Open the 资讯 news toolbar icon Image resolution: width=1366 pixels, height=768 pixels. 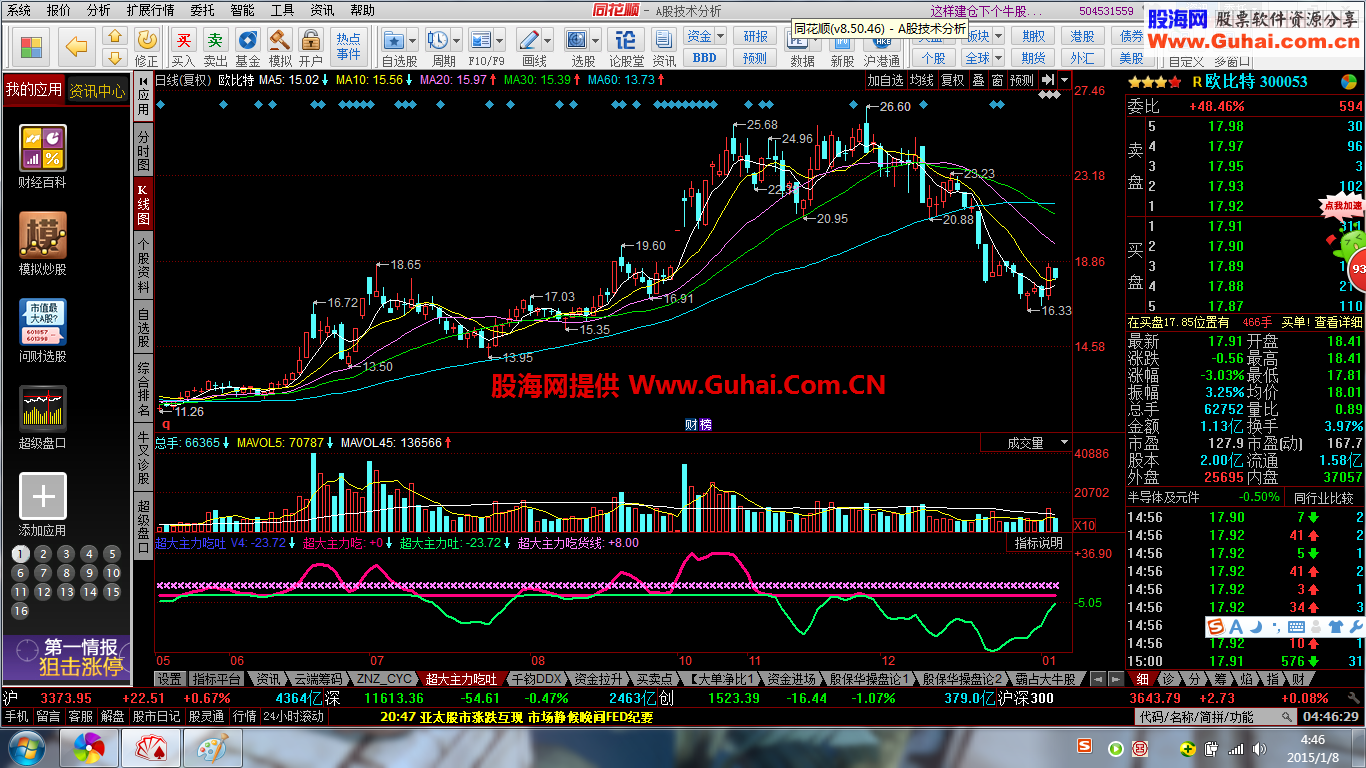tap(664, 47)
